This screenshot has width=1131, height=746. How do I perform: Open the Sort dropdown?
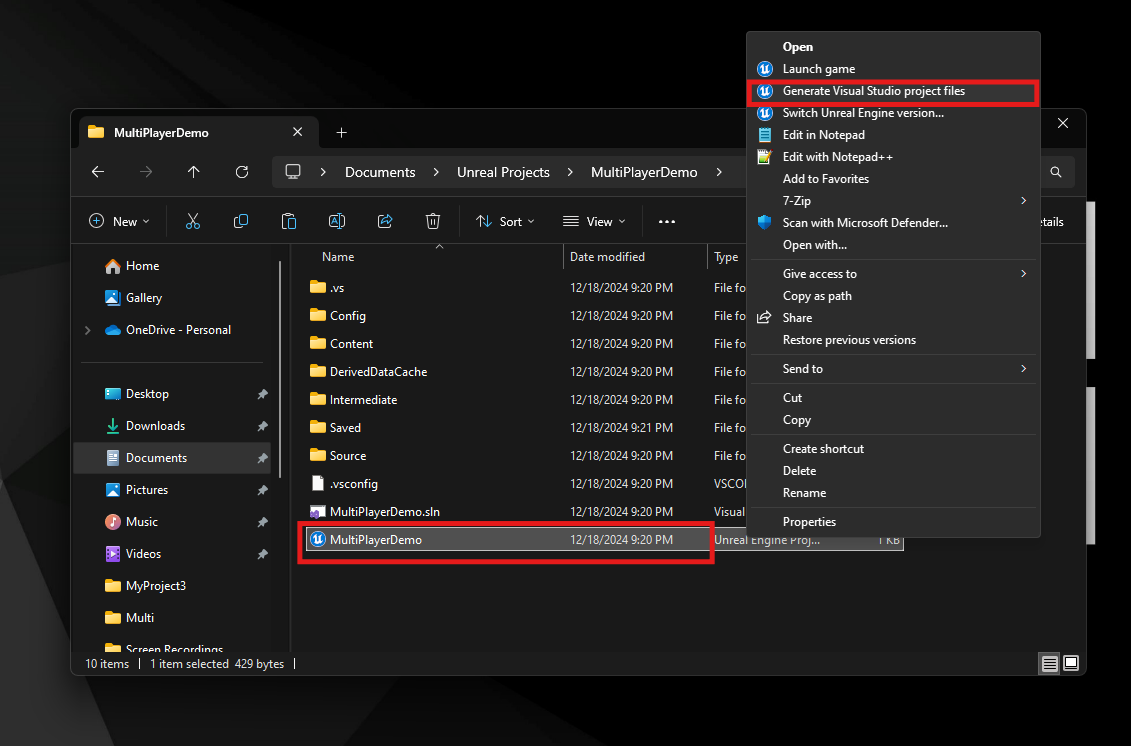pos(505,221)
